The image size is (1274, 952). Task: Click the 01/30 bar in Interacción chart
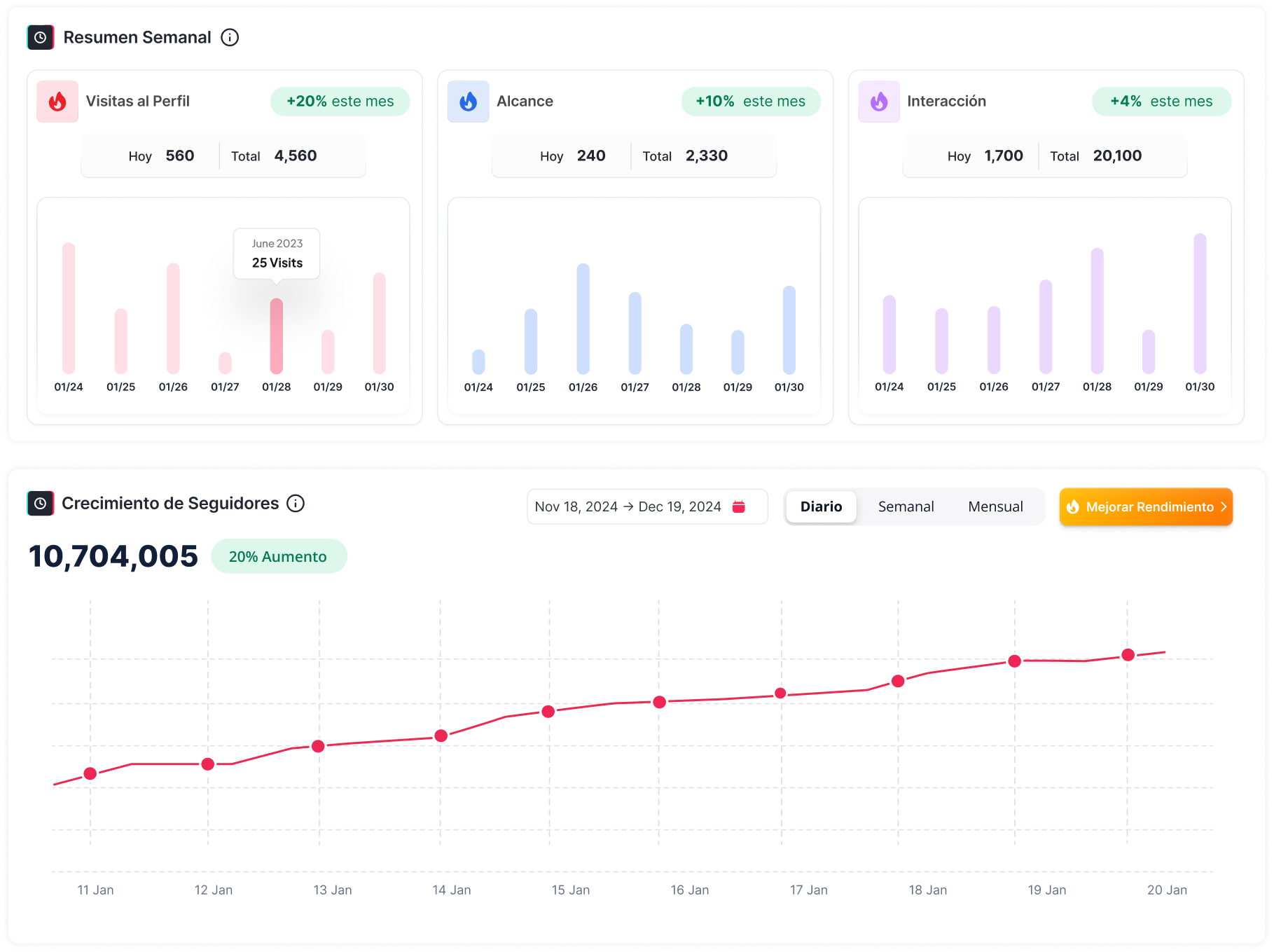click(x=1200, y=303)
